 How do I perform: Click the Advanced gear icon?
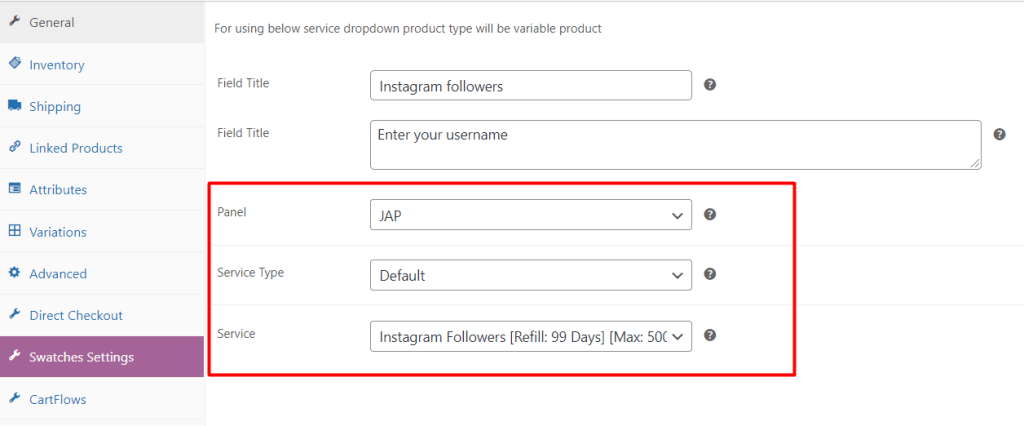[15, 273]
